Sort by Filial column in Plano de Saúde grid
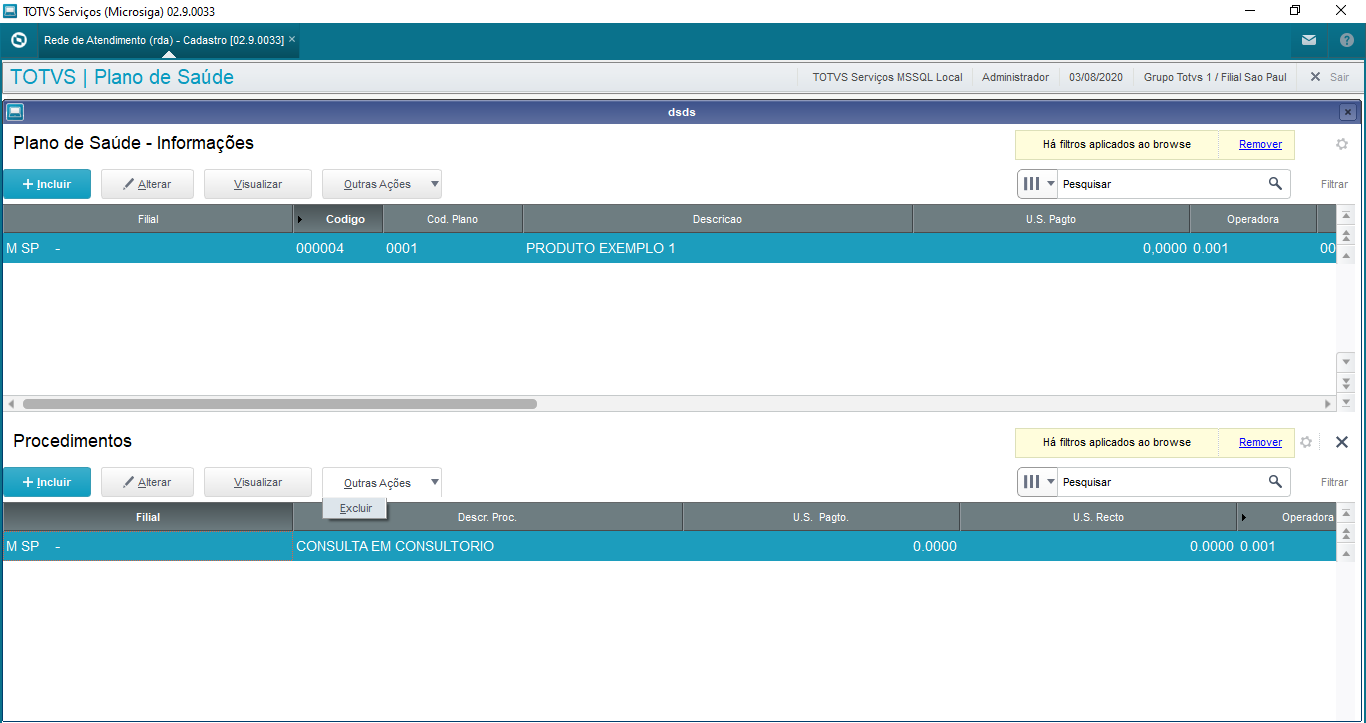Viewport: 1366px width, 723px height. click(148, 219)
